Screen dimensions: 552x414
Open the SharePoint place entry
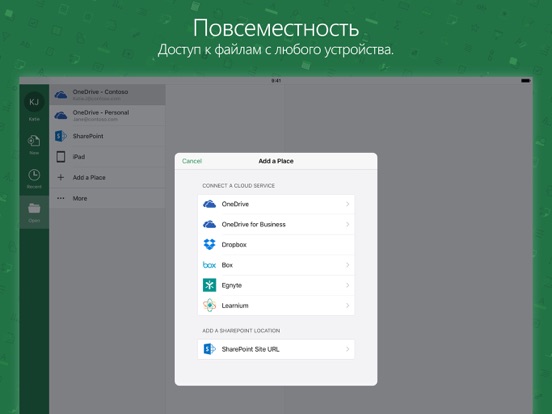pyautogui.click(x=107, y=136)
